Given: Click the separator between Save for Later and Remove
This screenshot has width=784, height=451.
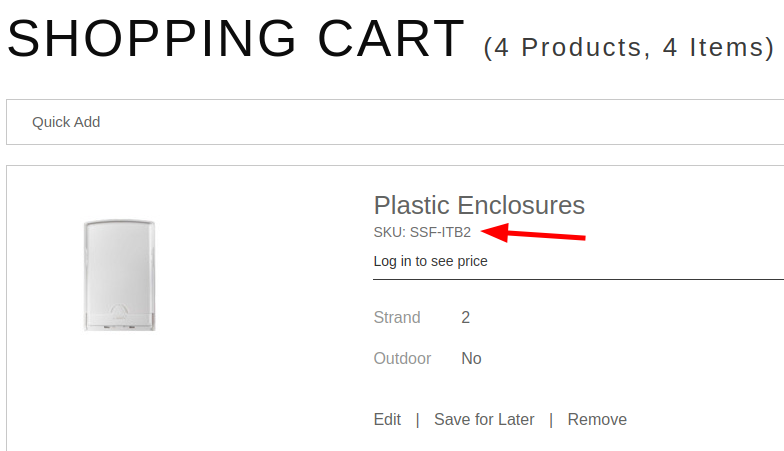Looking at the screenshot, I should 551,420.
